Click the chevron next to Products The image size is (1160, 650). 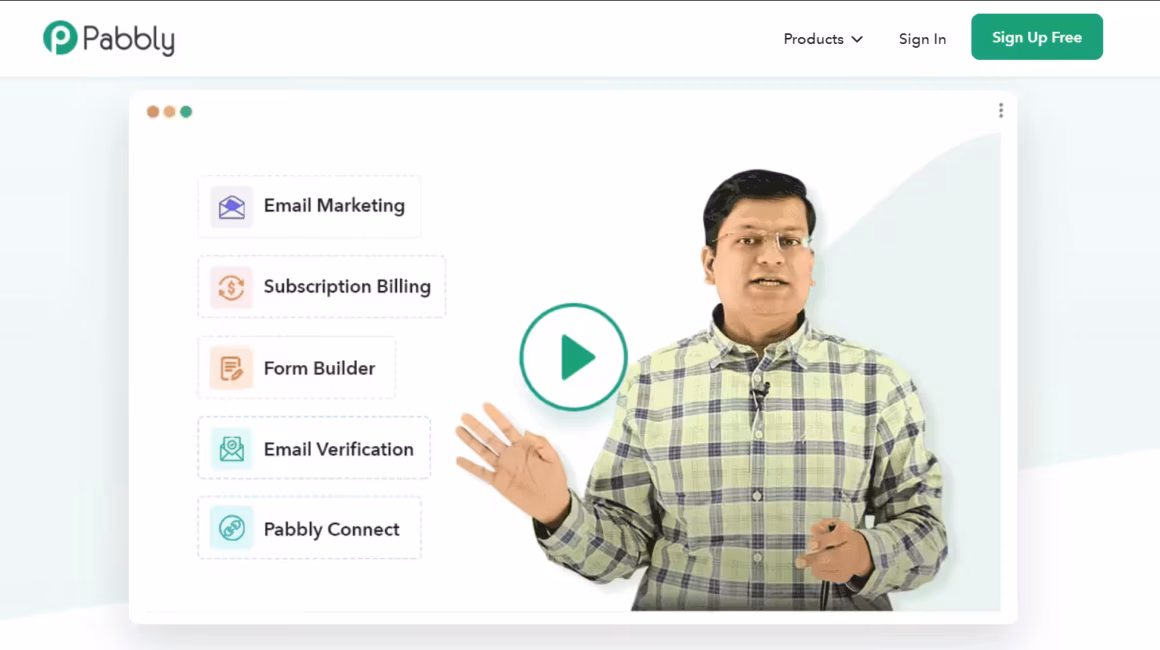tap(858, 40)
